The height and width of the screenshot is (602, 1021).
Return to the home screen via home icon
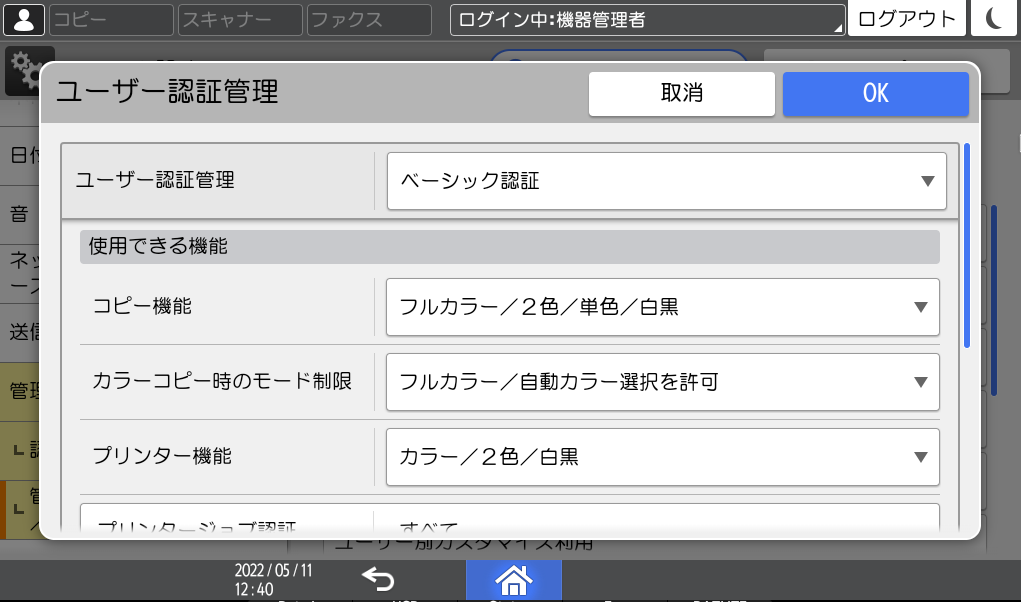[x=514, y=580]
